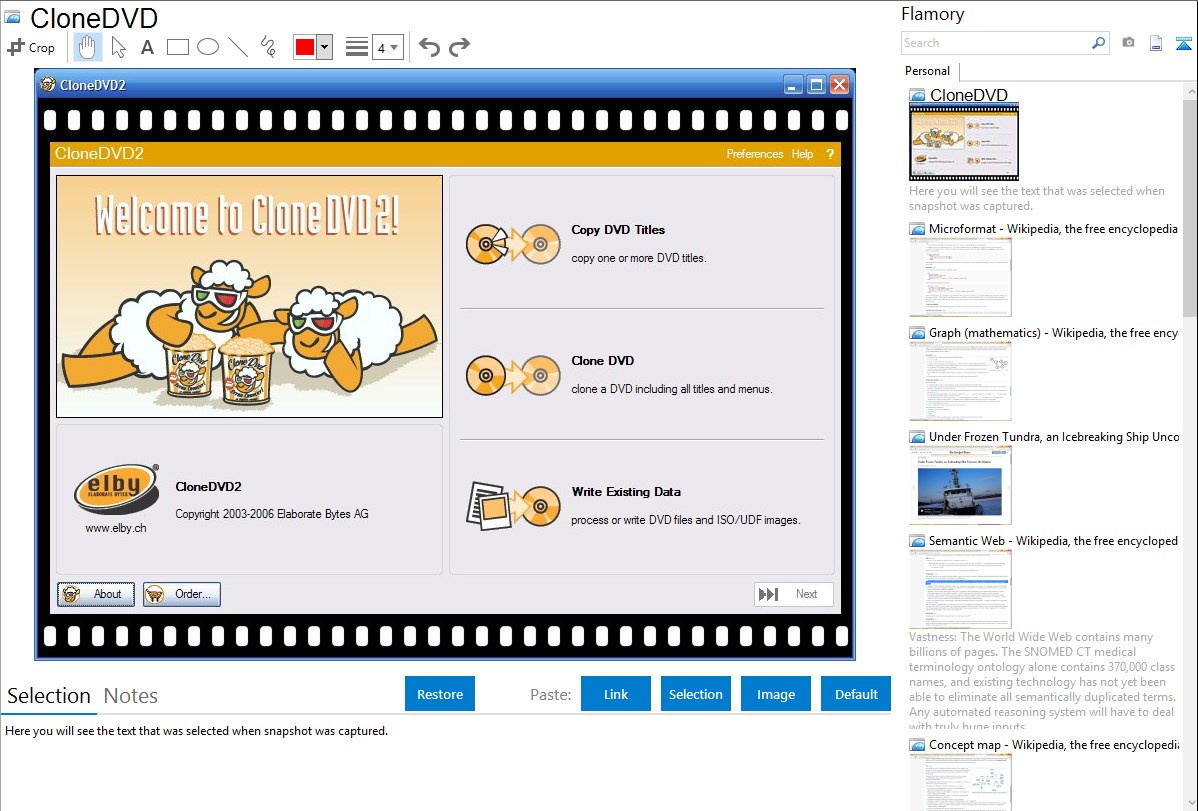Select the Concept map snapshot title
Viewport: 1198px width, 811px height.
pyautogui.click(x=1053, y=744)
